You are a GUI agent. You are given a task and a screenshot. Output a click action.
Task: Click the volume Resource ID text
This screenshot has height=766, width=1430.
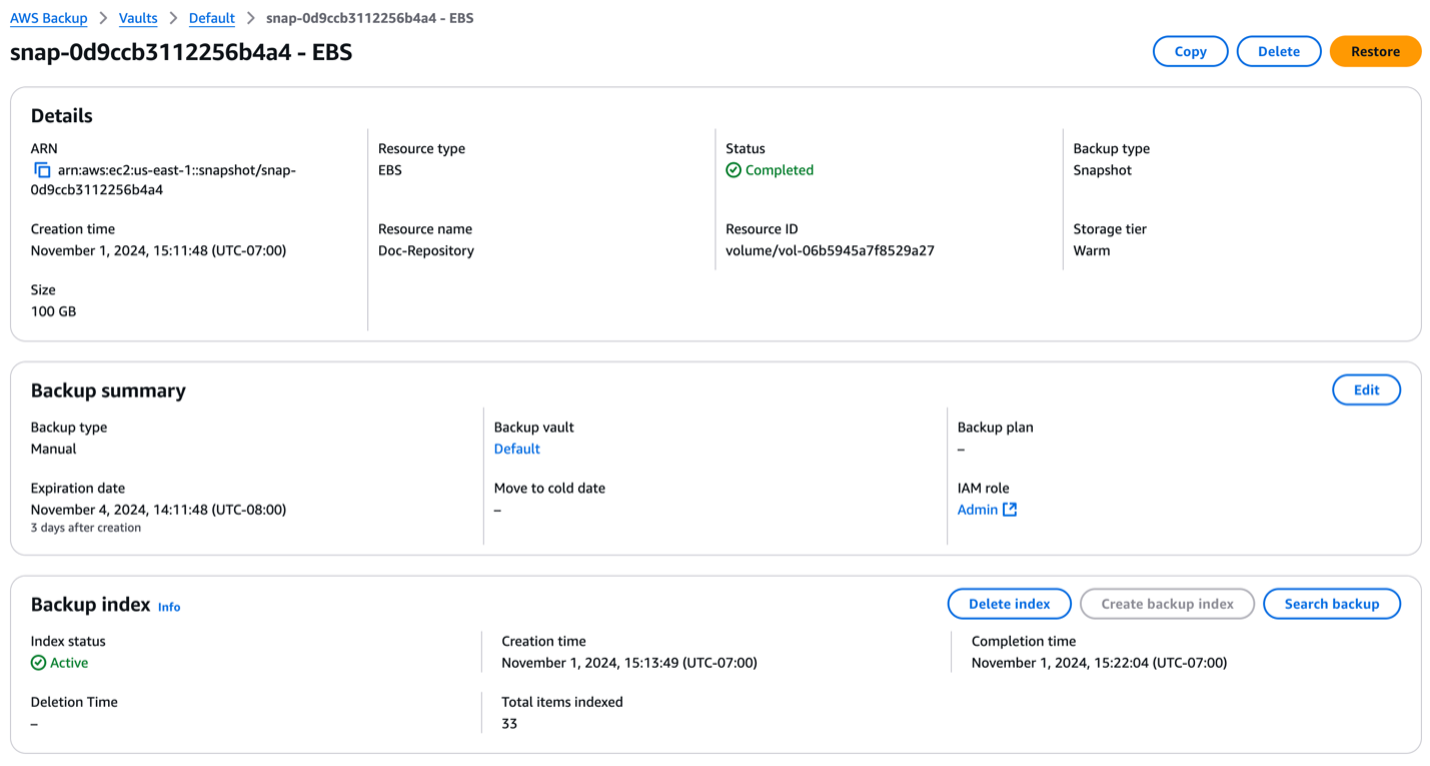[830, 251]
